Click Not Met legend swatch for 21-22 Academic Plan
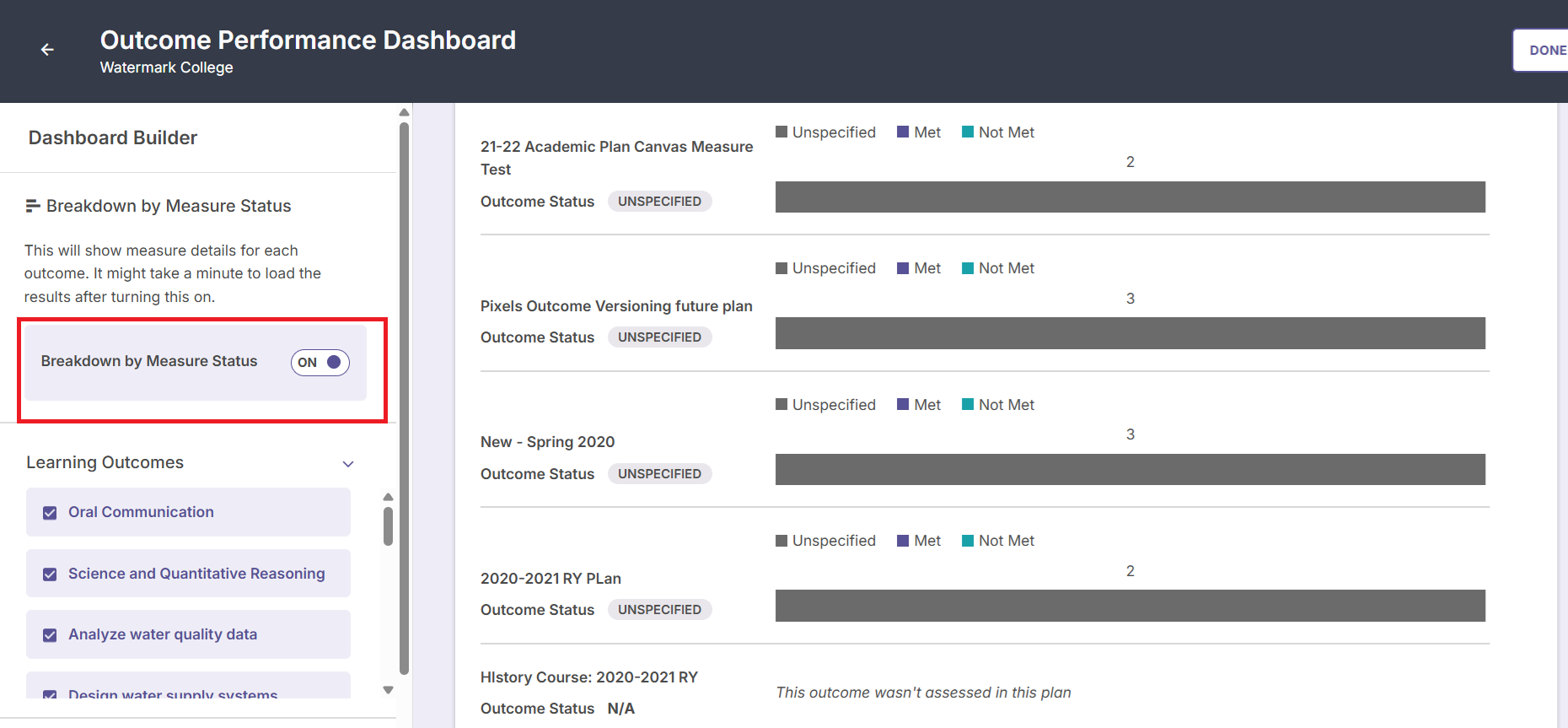 point(968,132)
